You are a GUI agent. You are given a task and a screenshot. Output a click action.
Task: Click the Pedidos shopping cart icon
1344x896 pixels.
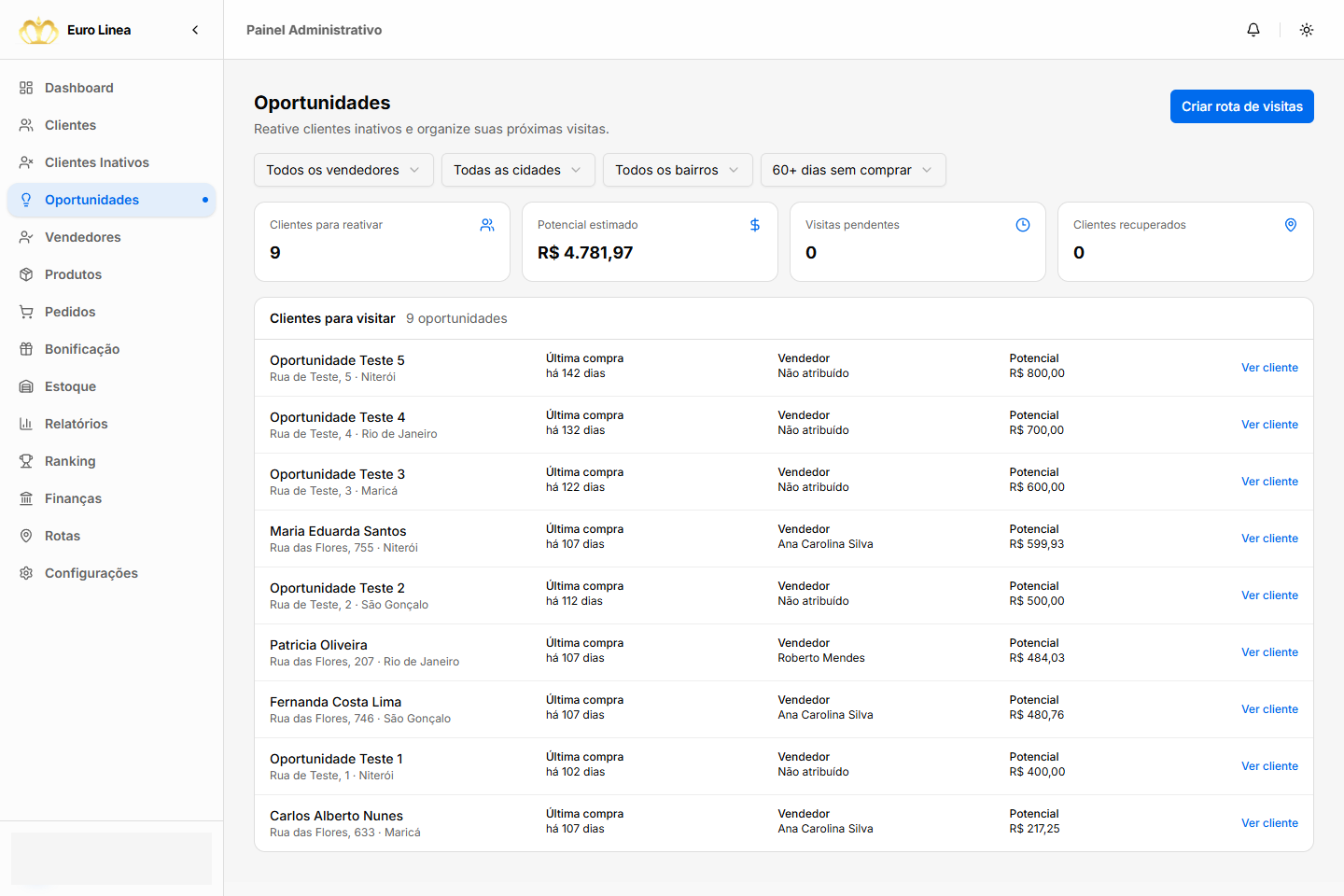[x=26, y=312]
